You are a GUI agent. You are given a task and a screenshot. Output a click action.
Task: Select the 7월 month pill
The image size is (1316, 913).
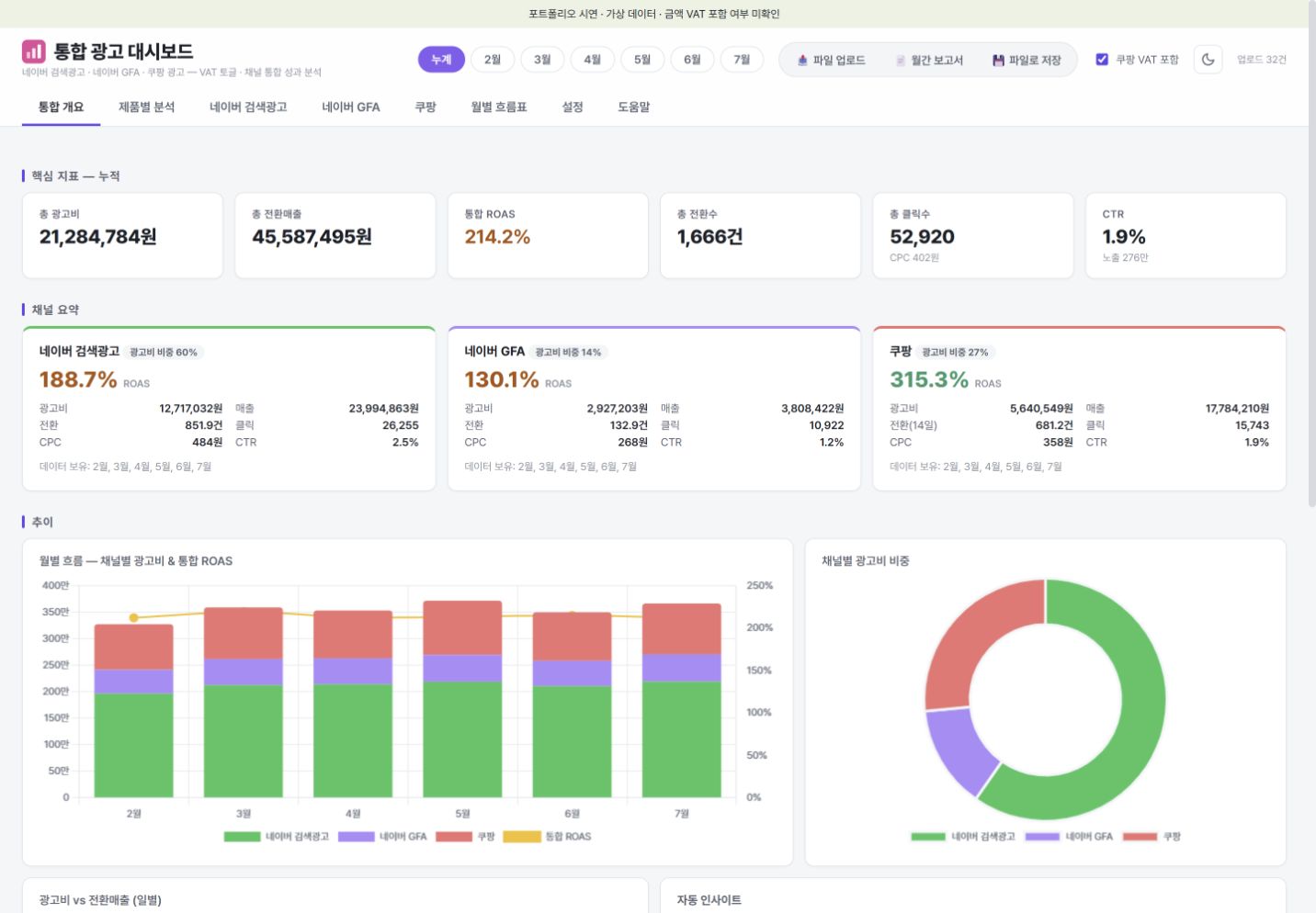pos(742,60)
